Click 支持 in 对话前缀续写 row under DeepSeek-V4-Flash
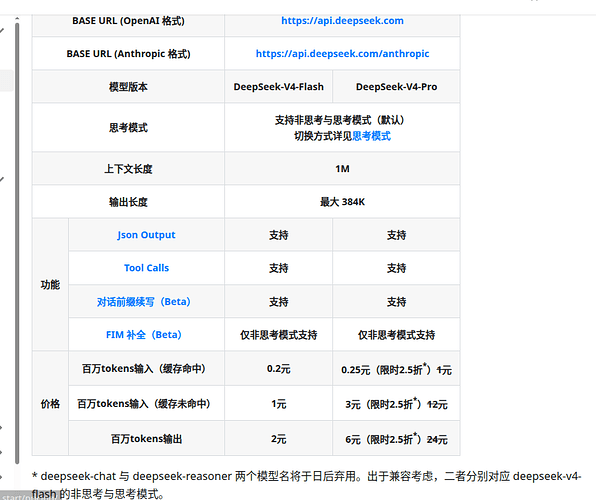596x500 pixels. (x=278, y=302)
